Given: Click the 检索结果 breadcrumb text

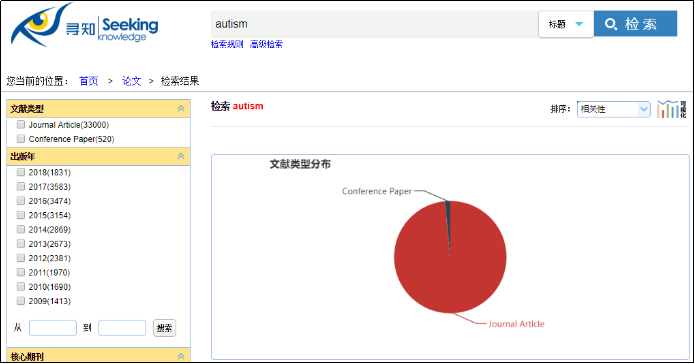Looking at the screenshot, I should [x=180, y=81].
